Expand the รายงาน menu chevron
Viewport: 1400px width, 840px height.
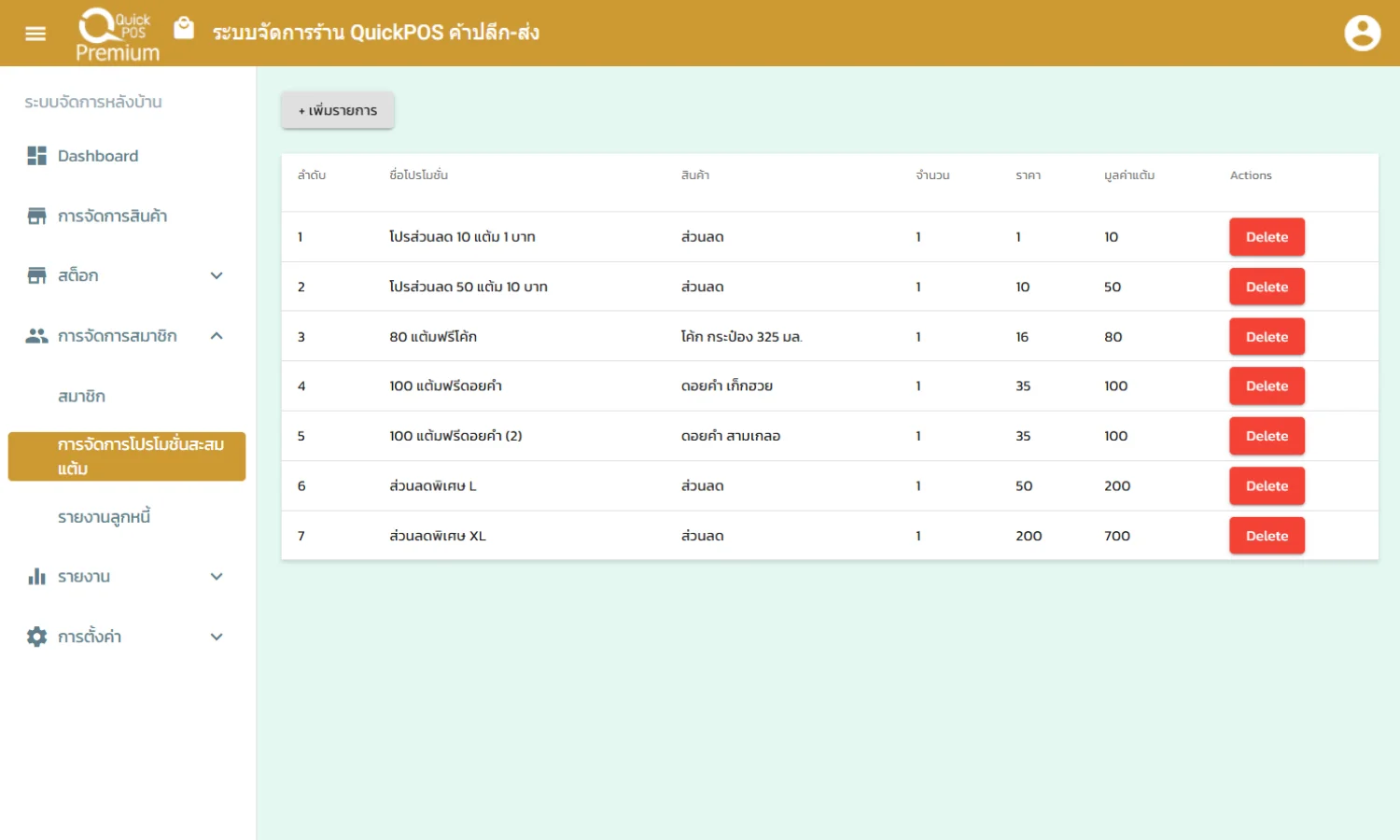(217, 577)
